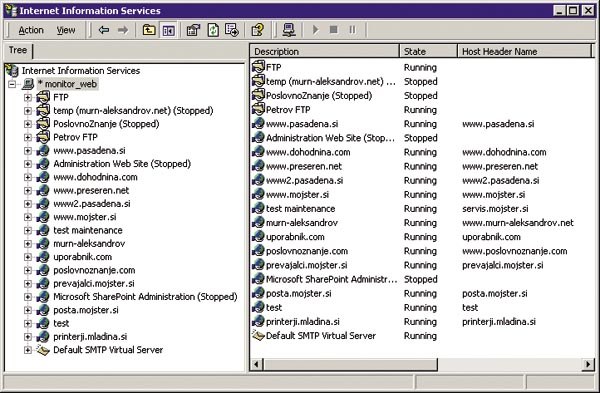This screenshot has width=600, height=393.
Task: Expand poslovnoznanje.com tree node
Action: (x=28, y=270)
